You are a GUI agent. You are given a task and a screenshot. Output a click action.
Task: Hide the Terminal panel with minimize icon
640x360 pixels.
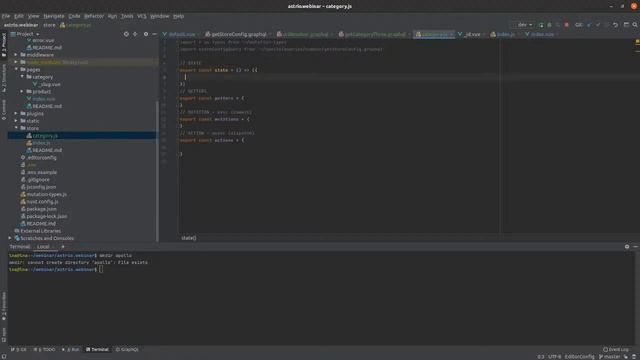636,247
